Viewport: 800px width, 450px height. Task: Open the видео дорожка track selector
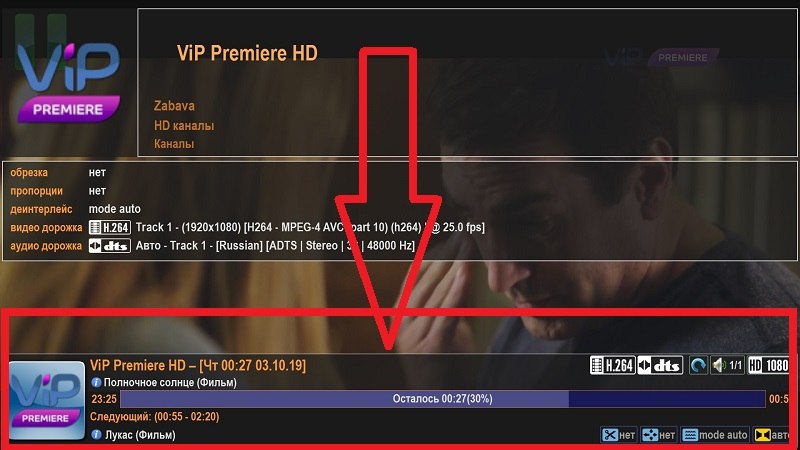287,227
